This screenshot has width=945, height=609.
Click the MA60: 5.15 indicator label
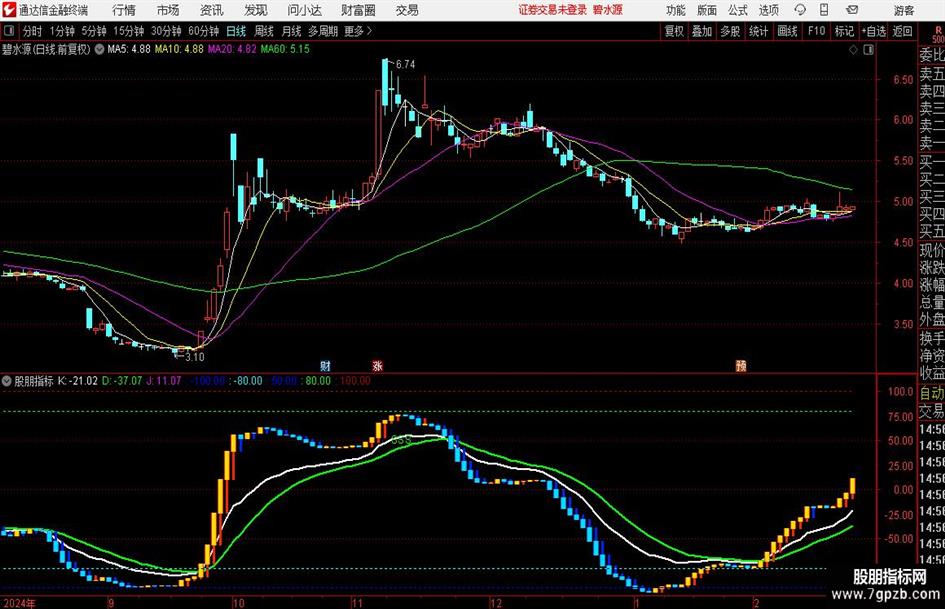click(285, 49)
